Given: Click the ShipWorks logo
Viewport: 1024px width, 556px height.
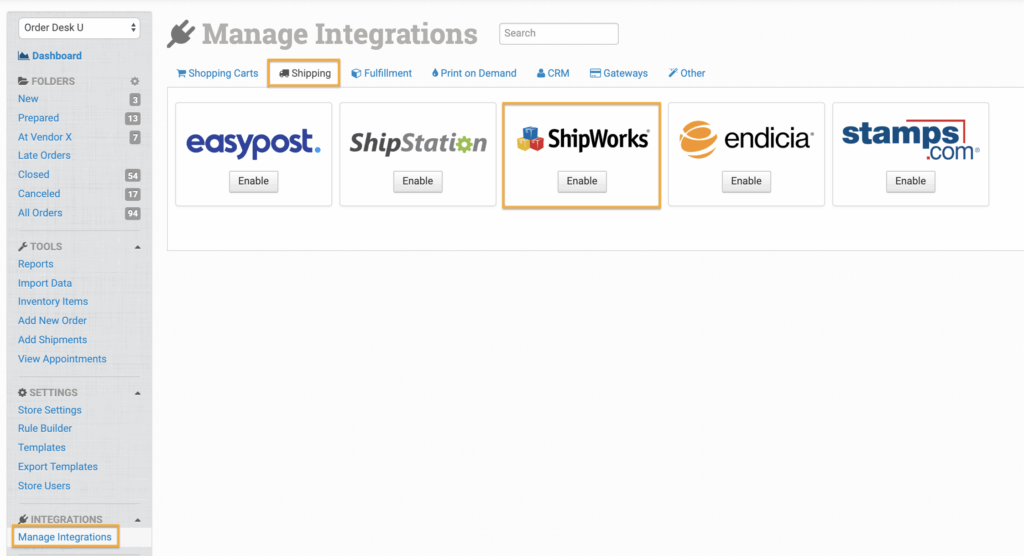Looking at the screenshot, I should (582, 139).
